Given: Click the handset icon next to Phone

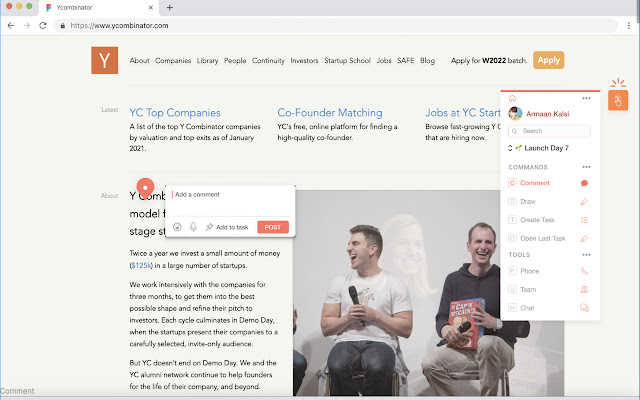Looking at the screenshot, I should [584, 271].
